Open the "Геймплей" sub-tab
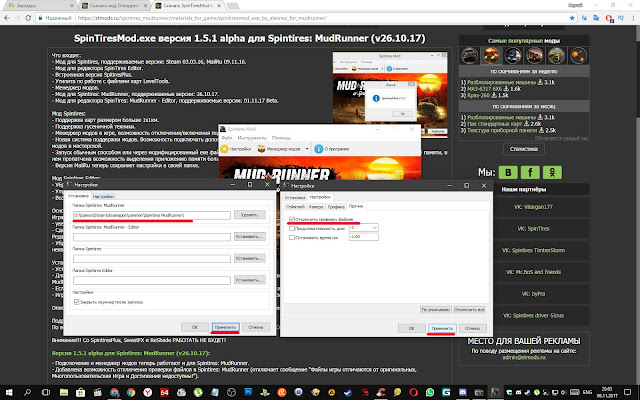Screen dimensions: 640x400 295,207
